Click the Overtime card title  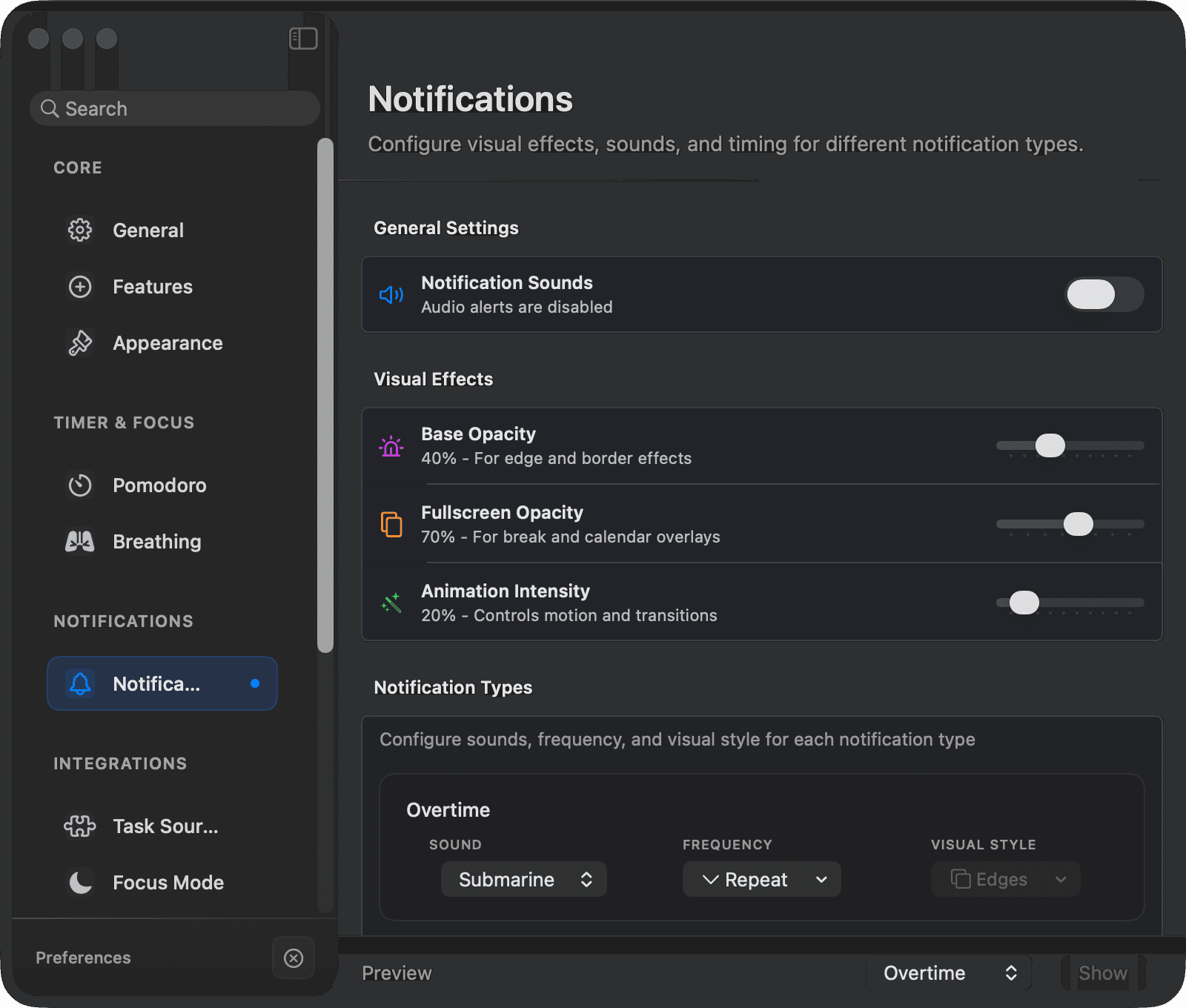coord(448,809)
